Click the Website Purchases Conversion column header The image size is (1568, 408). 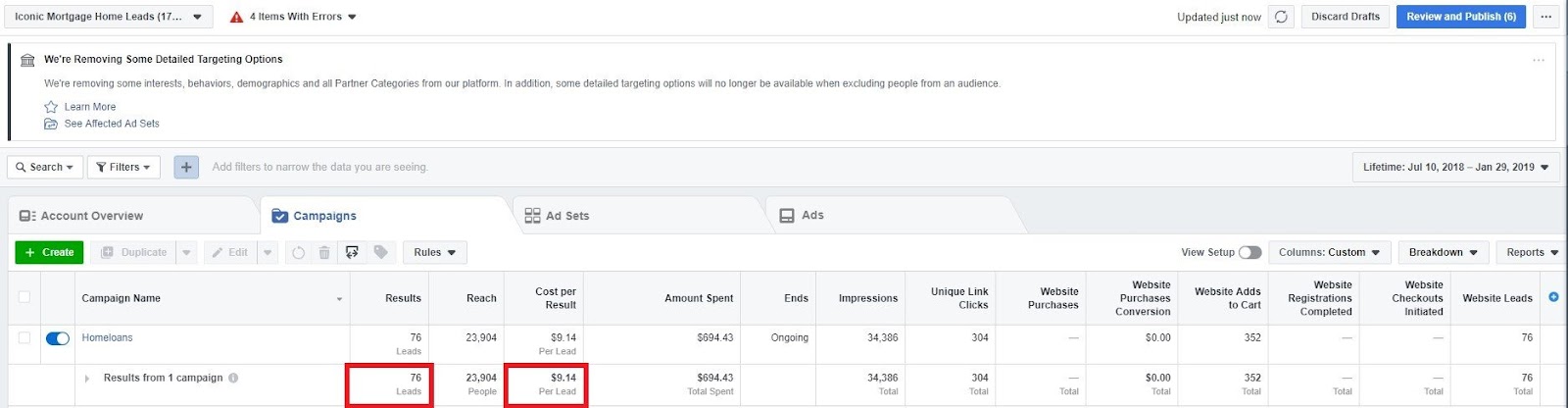[1133, 298]
